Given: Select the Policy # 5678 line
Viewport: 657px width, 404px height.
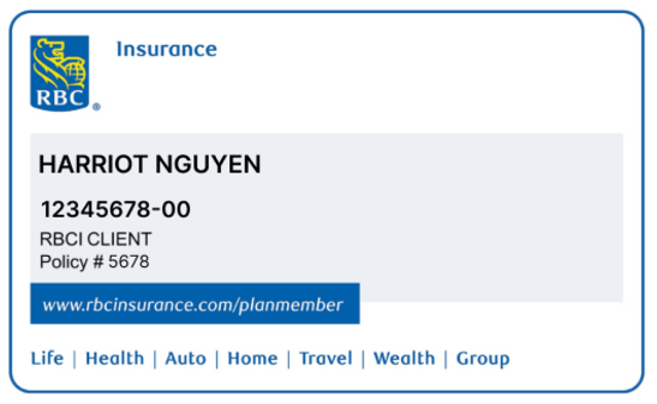Looking at the screenshot, I should 94,262.
